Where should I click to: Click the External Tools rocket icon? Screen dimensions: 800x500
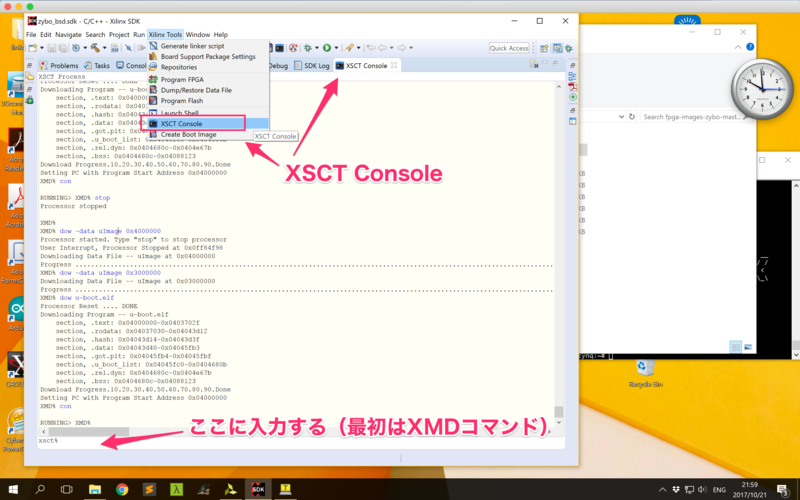pyautogui.click(x=349, y=48)
